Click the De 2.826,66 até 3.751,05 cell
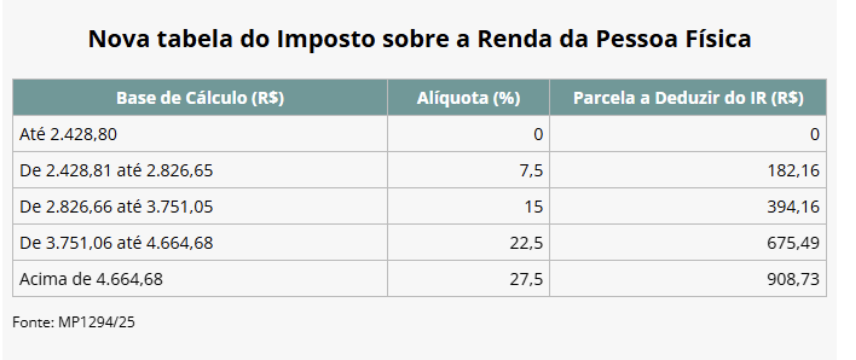The width and height of the screenshot is (856, 360). click(200, 206)
